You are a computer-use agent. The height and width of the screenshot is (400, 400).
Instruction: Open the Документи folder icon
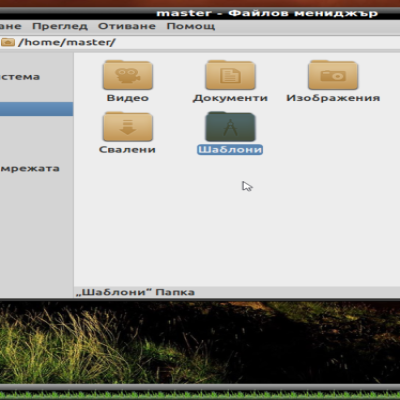click(x=230, y=75)
